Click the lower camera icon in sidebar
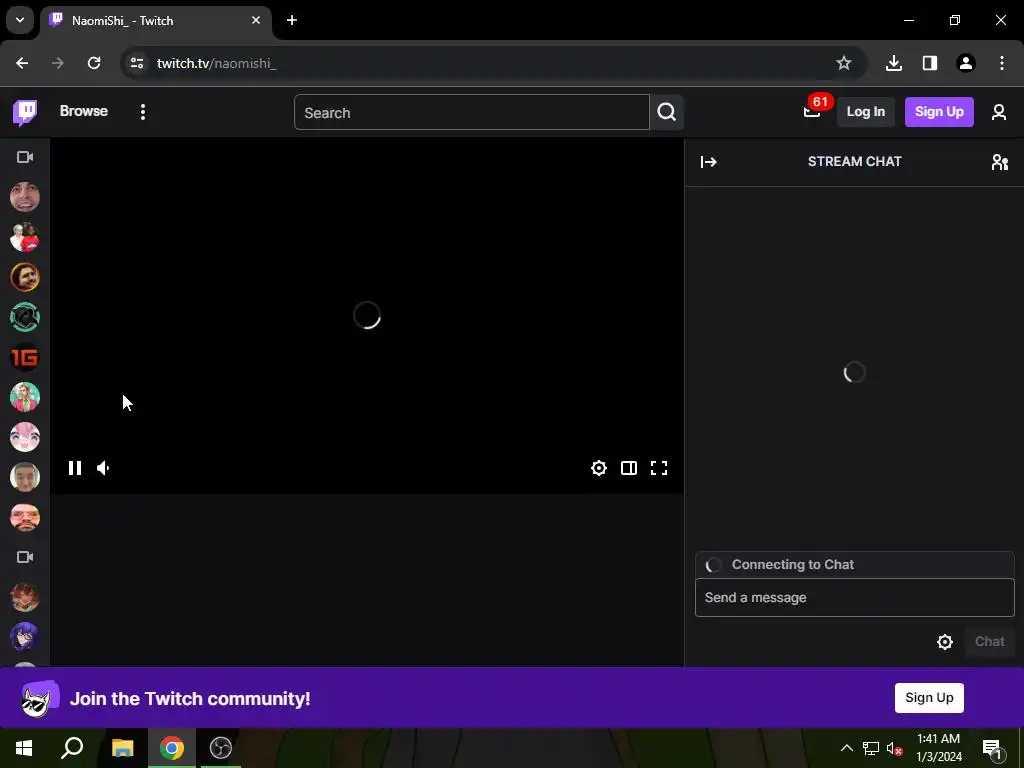The height and width of the screenshot is (768, 1024). tap(25, 557)
